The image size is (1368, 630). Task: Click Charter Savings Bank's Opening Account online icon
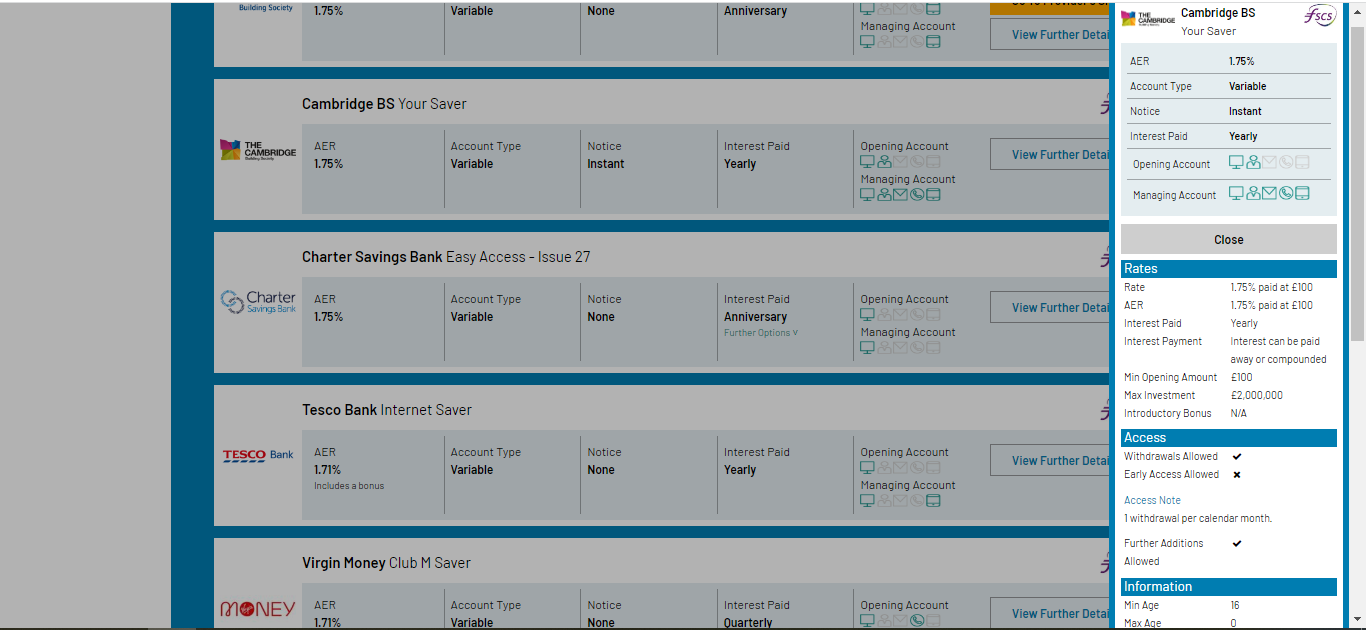pyautogui.click(x=868, y=314)
